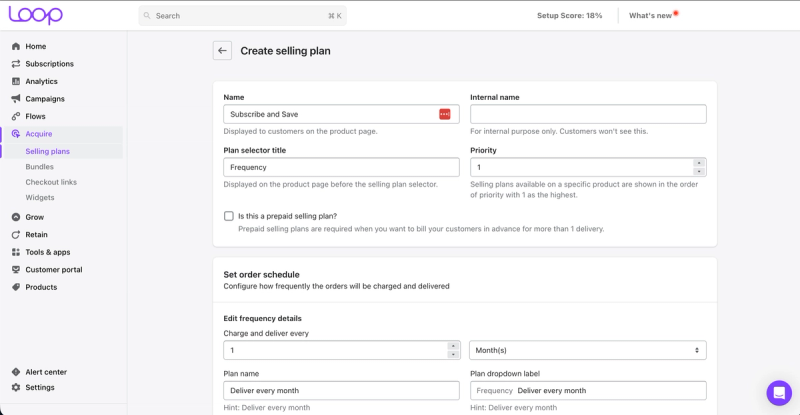Click the Loop logo
The image size is (800, 415).
pyautogui.click(x=36, y=15)
